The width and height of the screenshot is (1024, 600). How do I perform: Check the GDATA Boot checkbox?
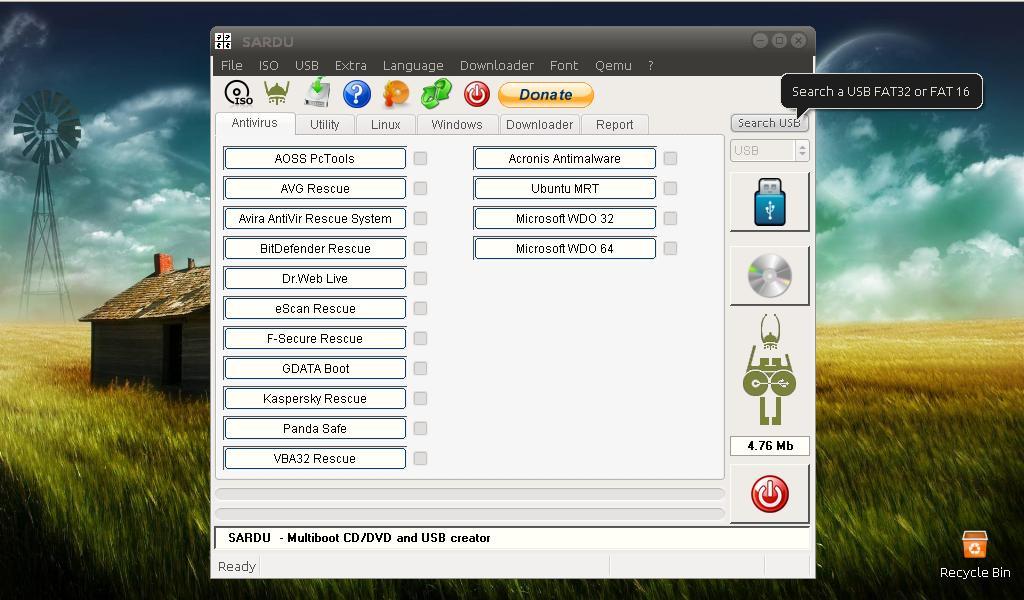click(421, 368)
